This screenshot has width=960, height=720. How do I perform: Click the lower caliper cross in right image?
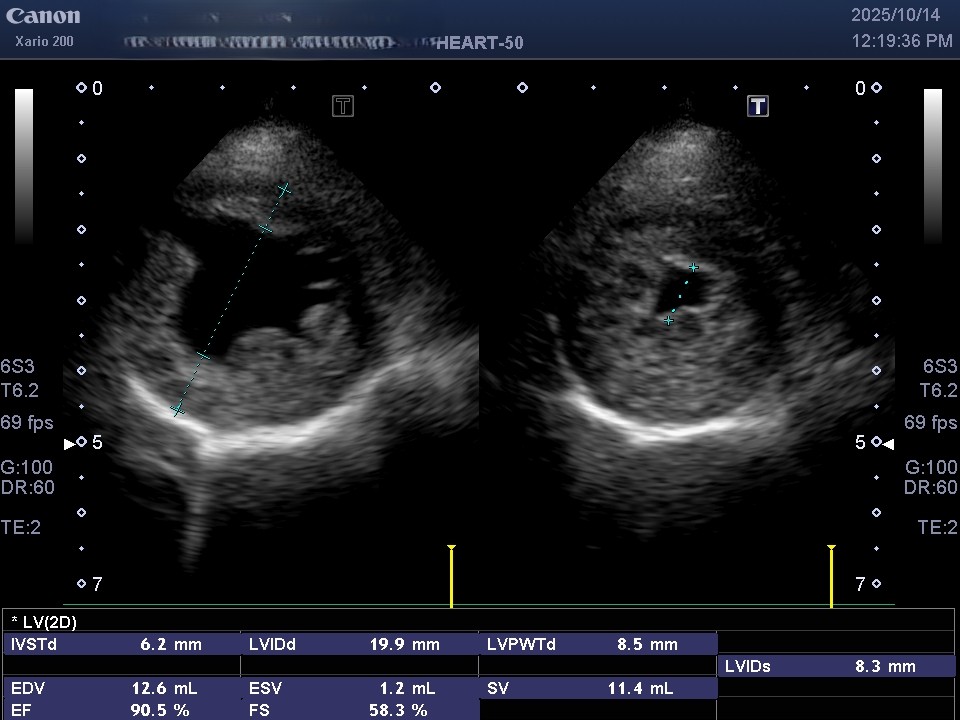[669, 320]
